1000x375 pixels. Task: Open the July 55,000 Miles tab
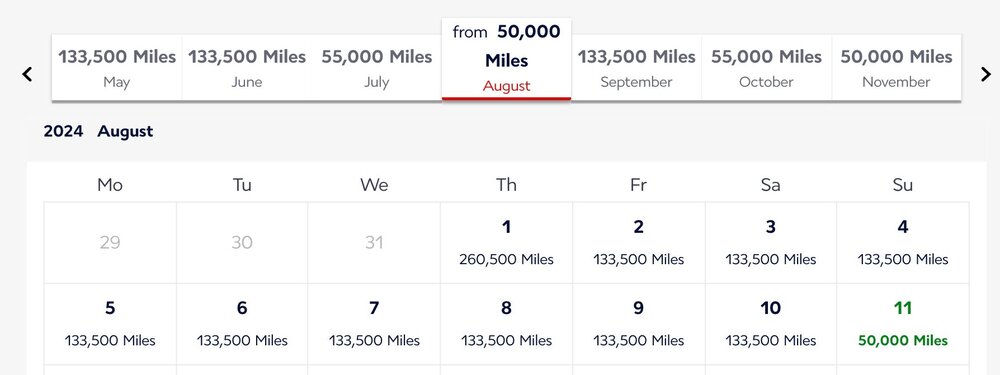click(x=377, y=68)
